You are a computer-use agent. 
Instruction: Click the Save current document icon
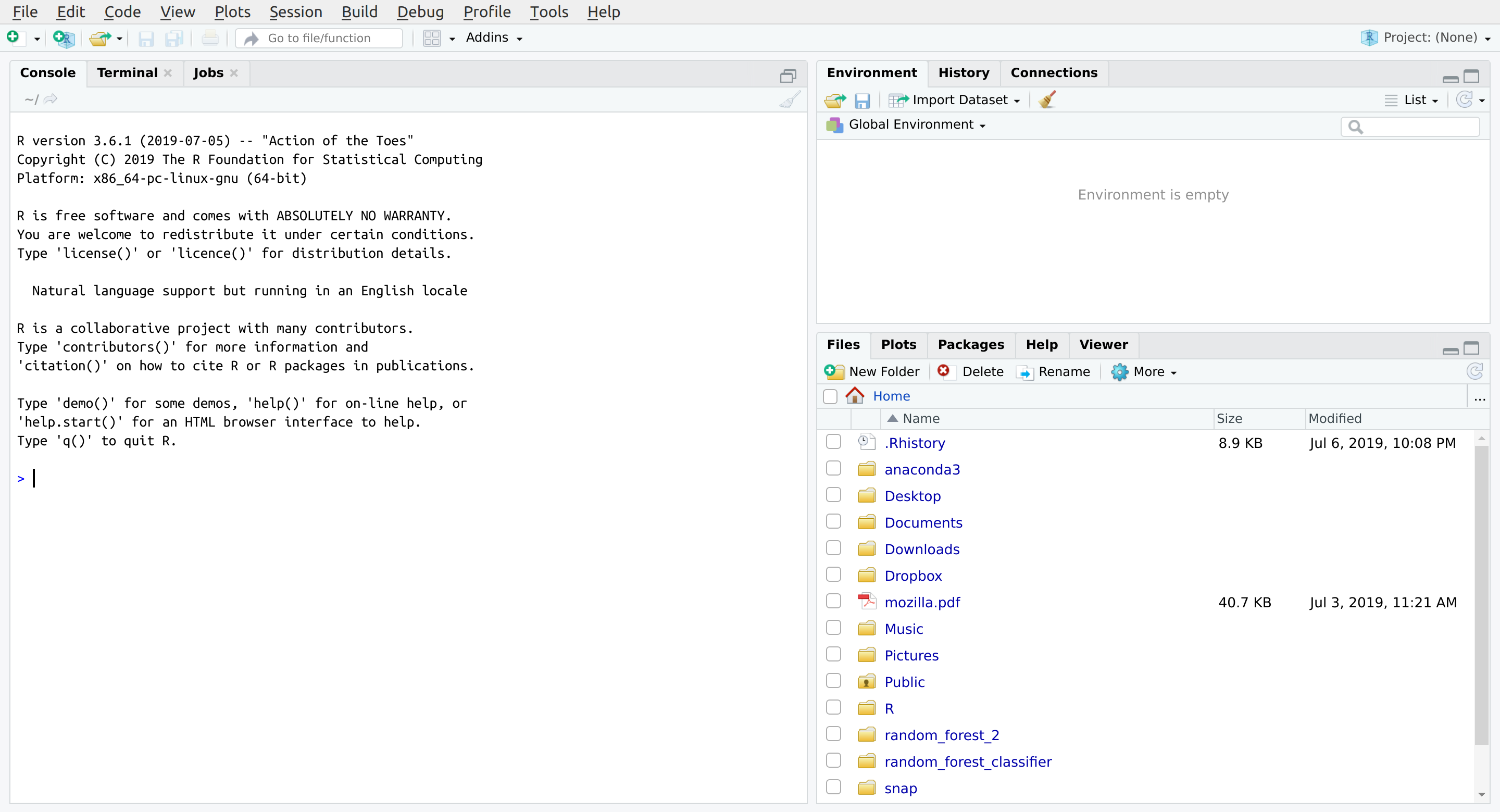pyautogui.click(x=146, y=39)
